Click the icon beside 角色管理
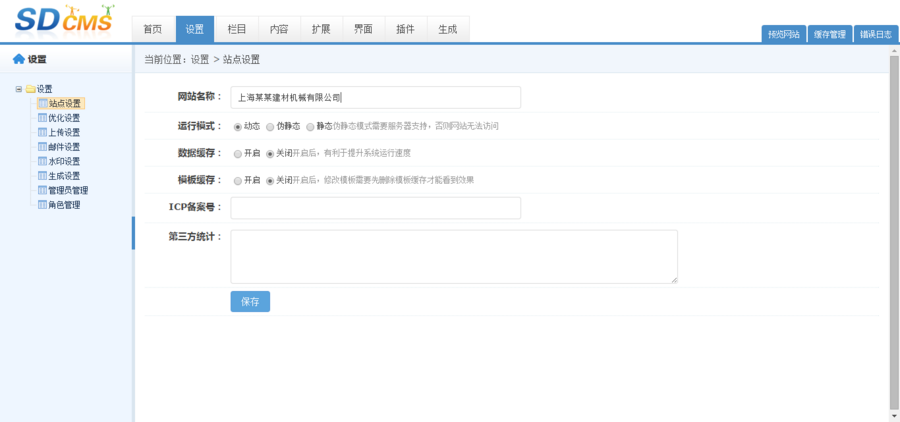Viewport: 900px width, 422px height. [x=42, y=204]
